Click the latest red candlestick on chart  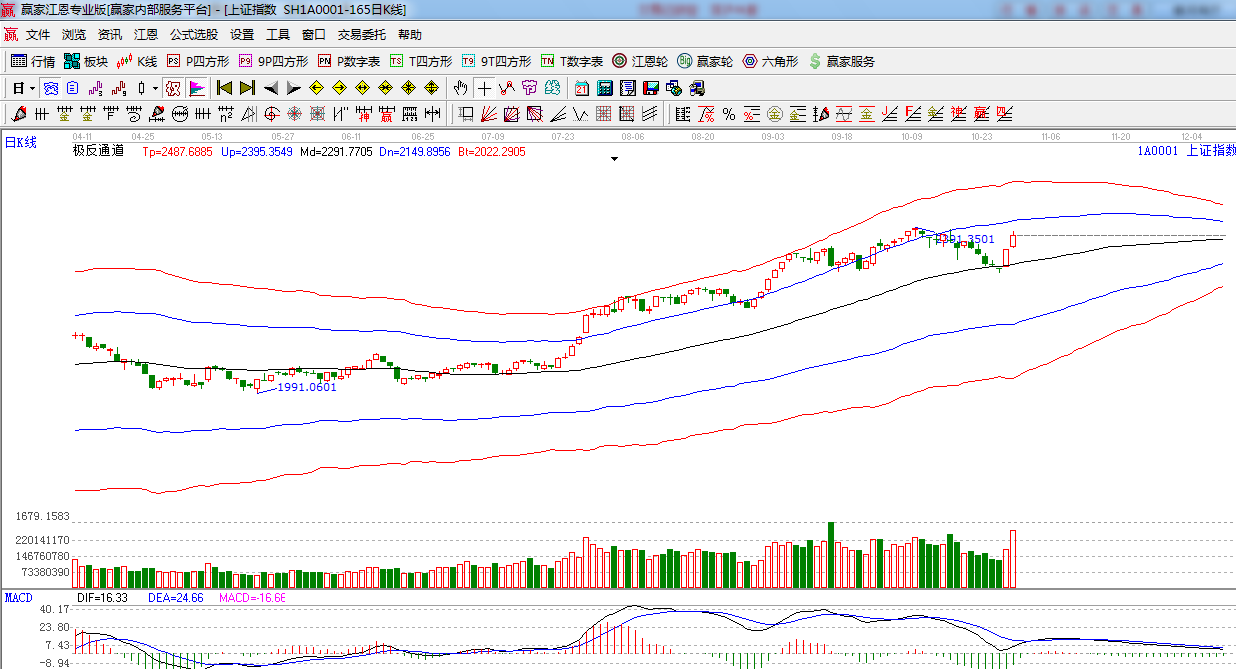[x=1013, y=240]
